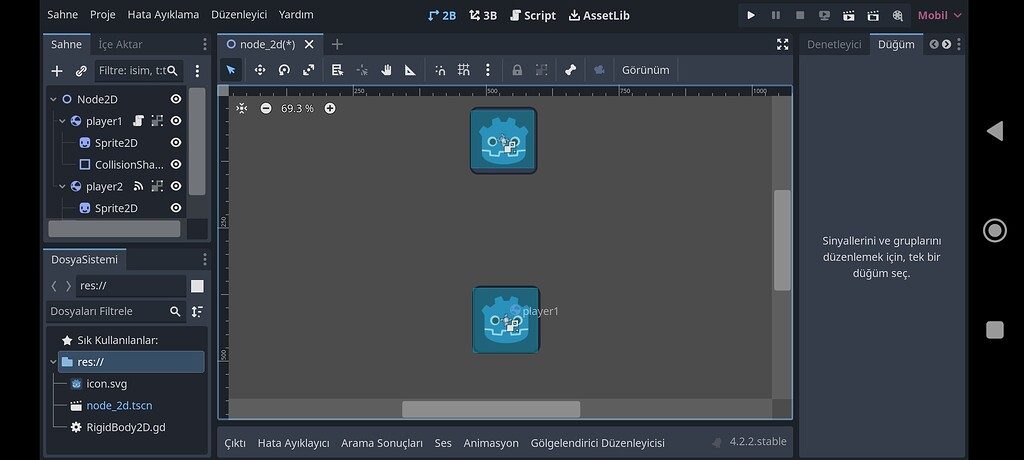Click the camera override icon

point(600,70)
